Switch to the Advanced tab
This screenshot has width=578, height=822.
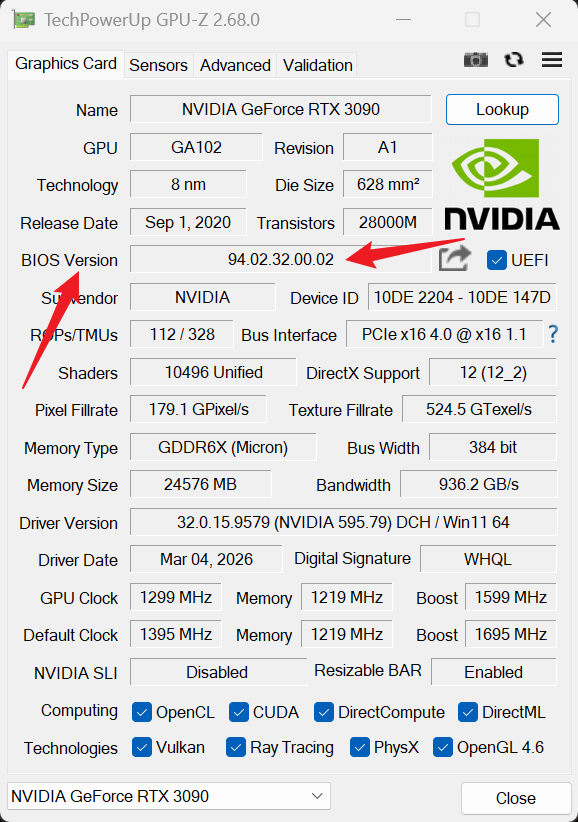(x=235, y=65)
